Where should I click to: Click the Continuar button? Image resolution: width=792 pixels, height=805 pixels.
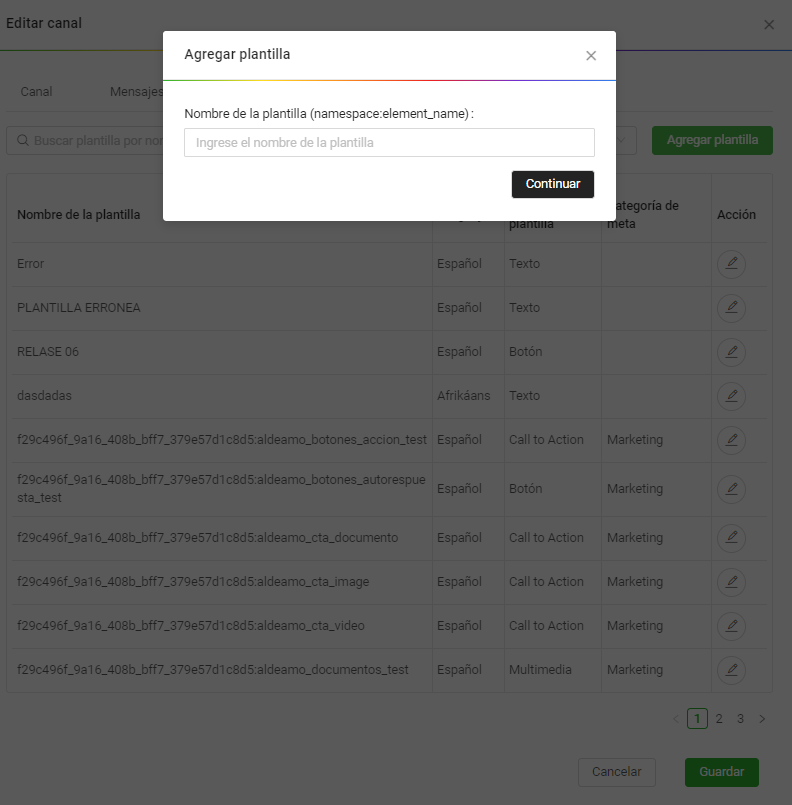point(552,184)
